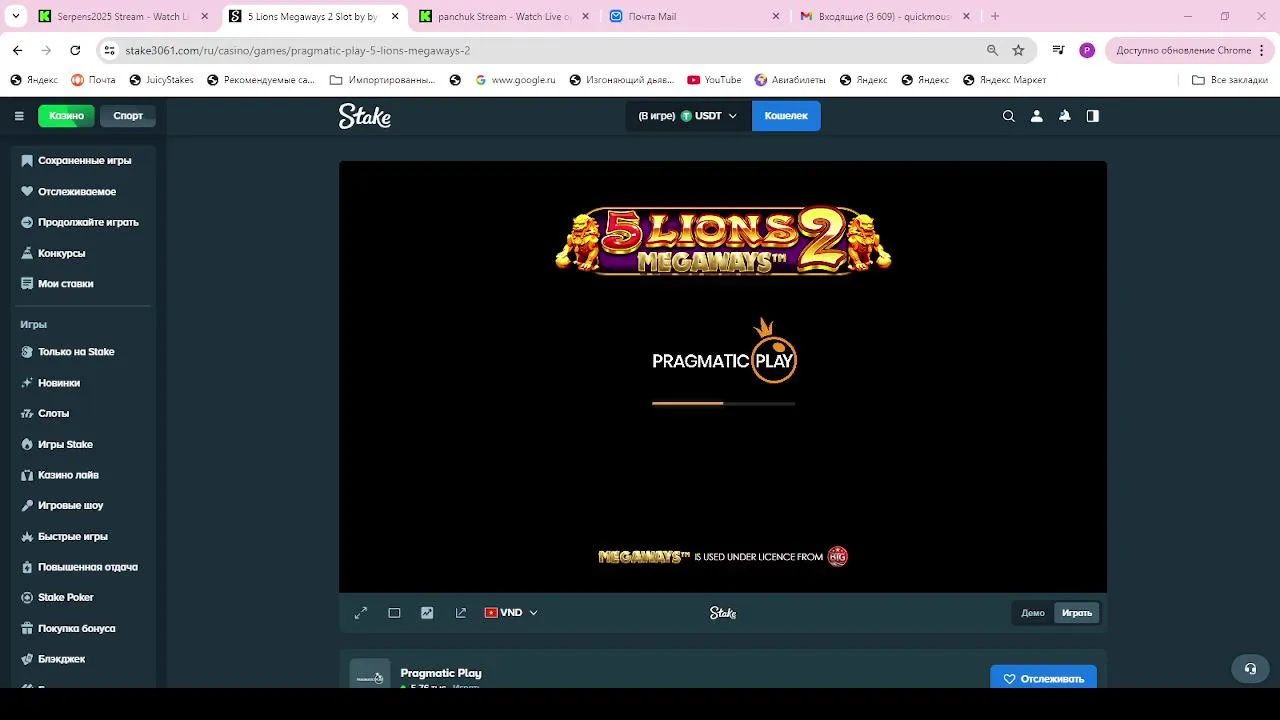This screenshot has height=720, width=1280.
Task: Click the Stake logo in header
Action: [365, 116]
